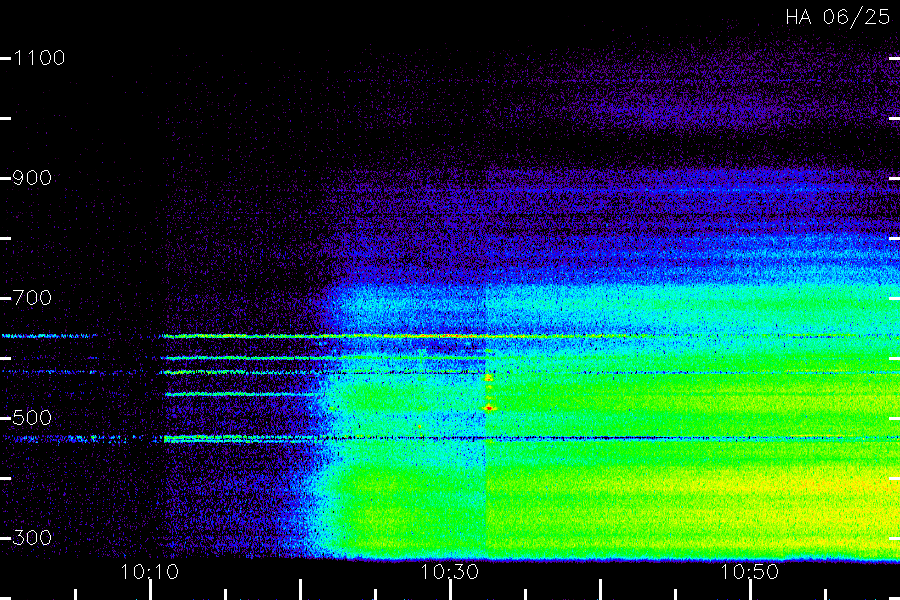Click the 1100 frequency axis label
900x600 pixels.
[39, 58]
